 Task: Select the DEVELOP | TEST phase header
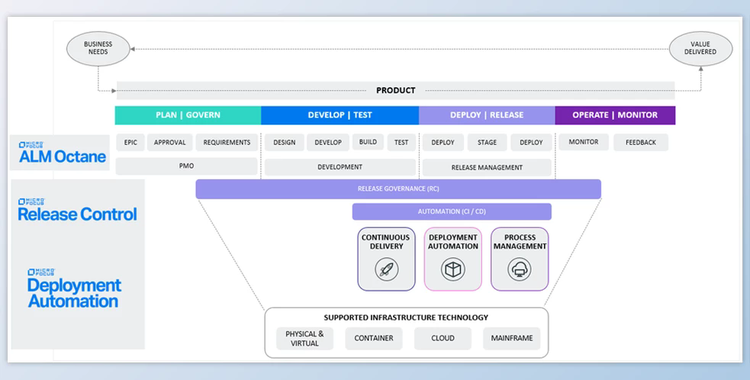340,115
